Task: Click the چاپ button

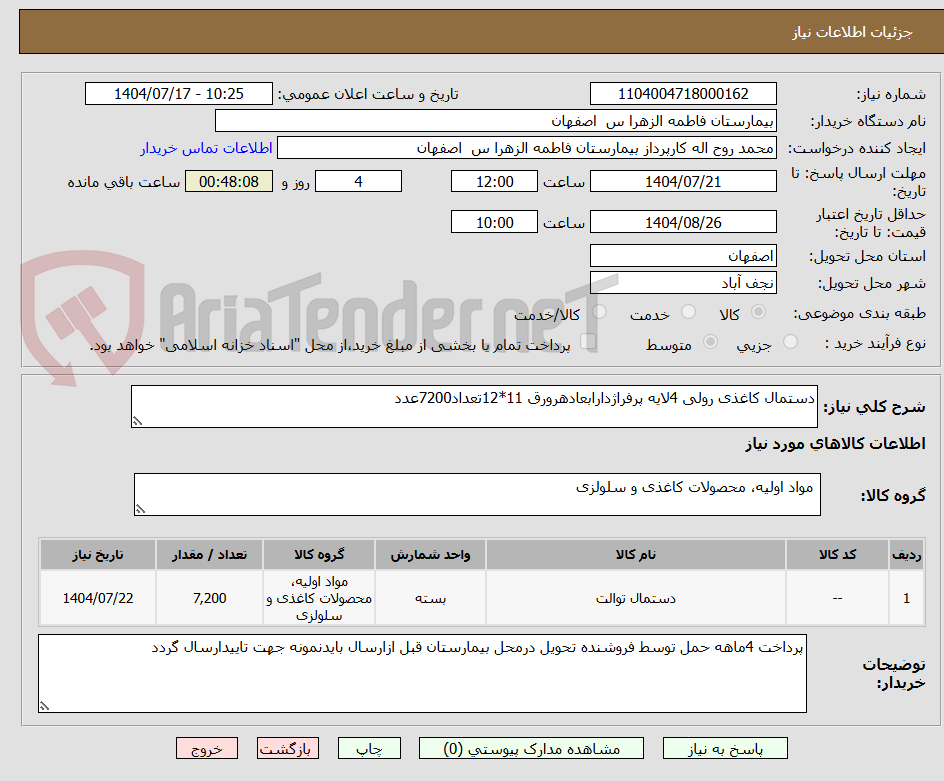Action: [x=369, y=748]
